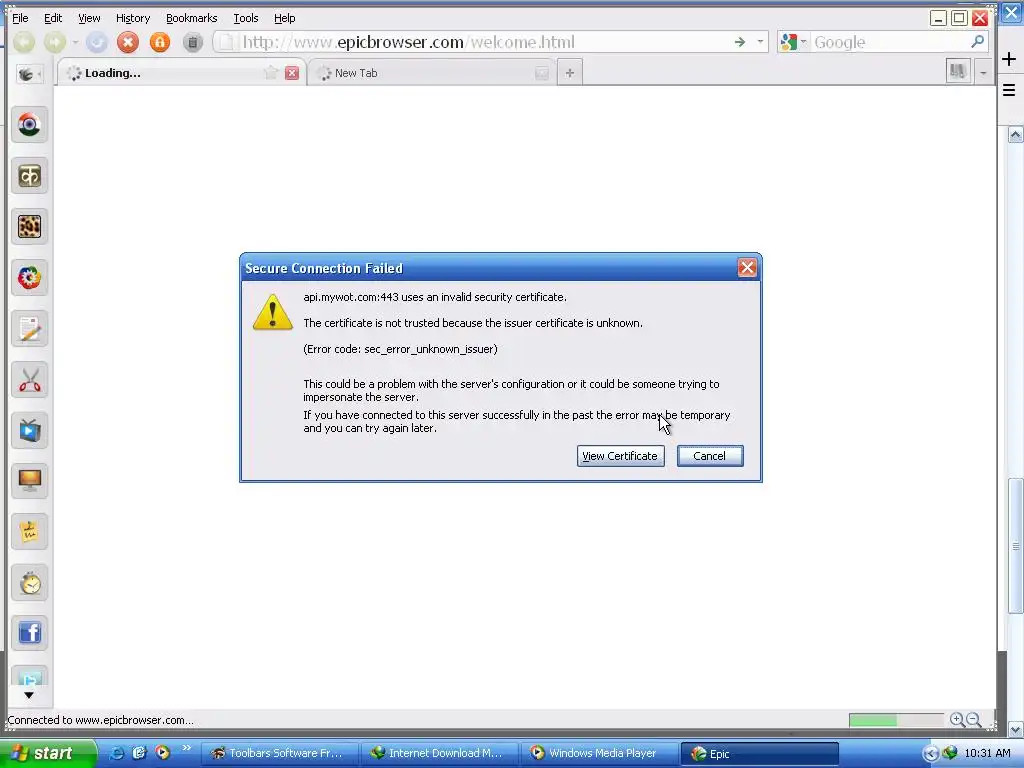Open the notepad and pencil sidebar icon
1024x768 pixels.
click(29, 329)
